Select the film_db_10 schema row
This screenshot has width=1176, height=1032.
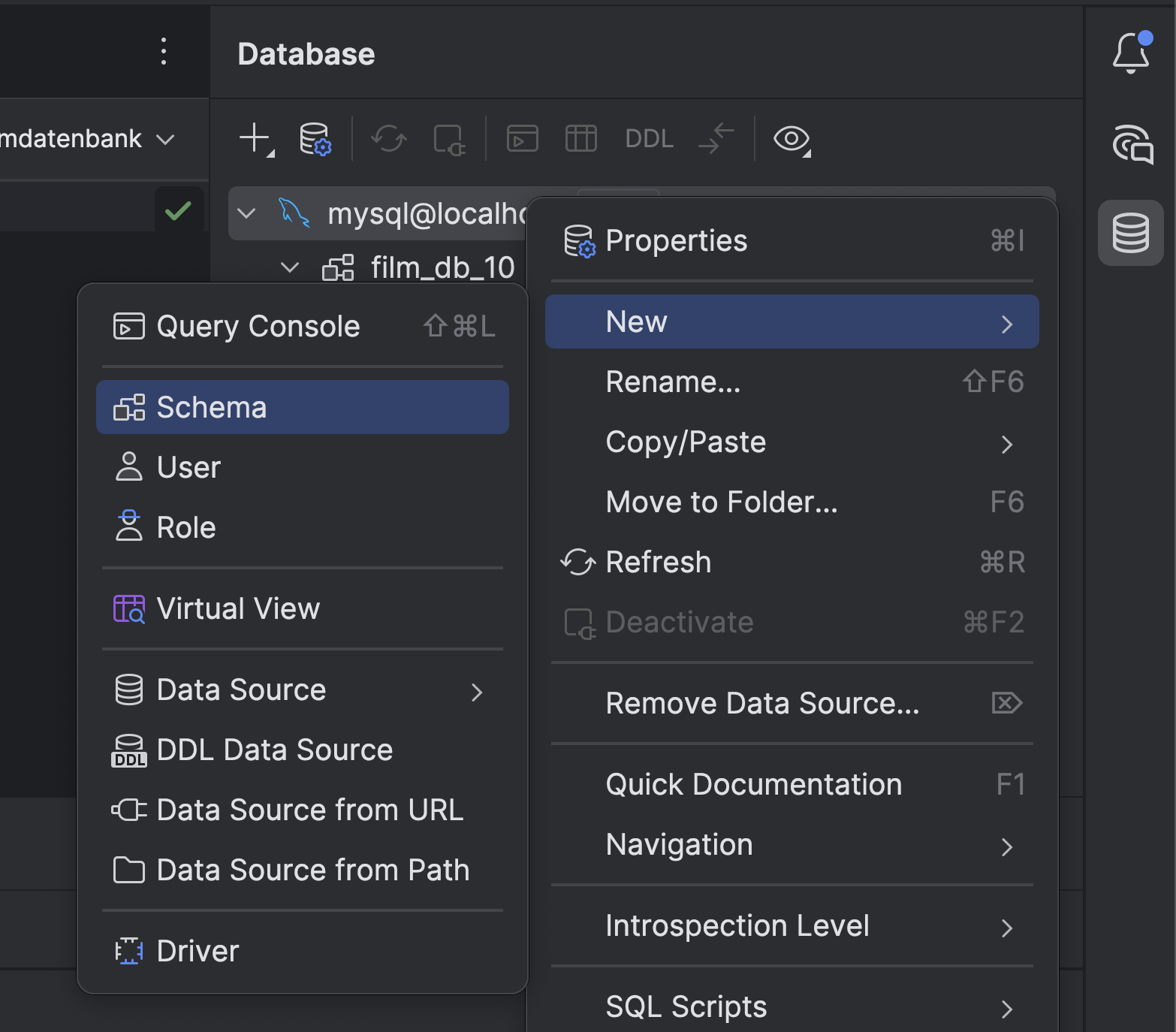418,267
